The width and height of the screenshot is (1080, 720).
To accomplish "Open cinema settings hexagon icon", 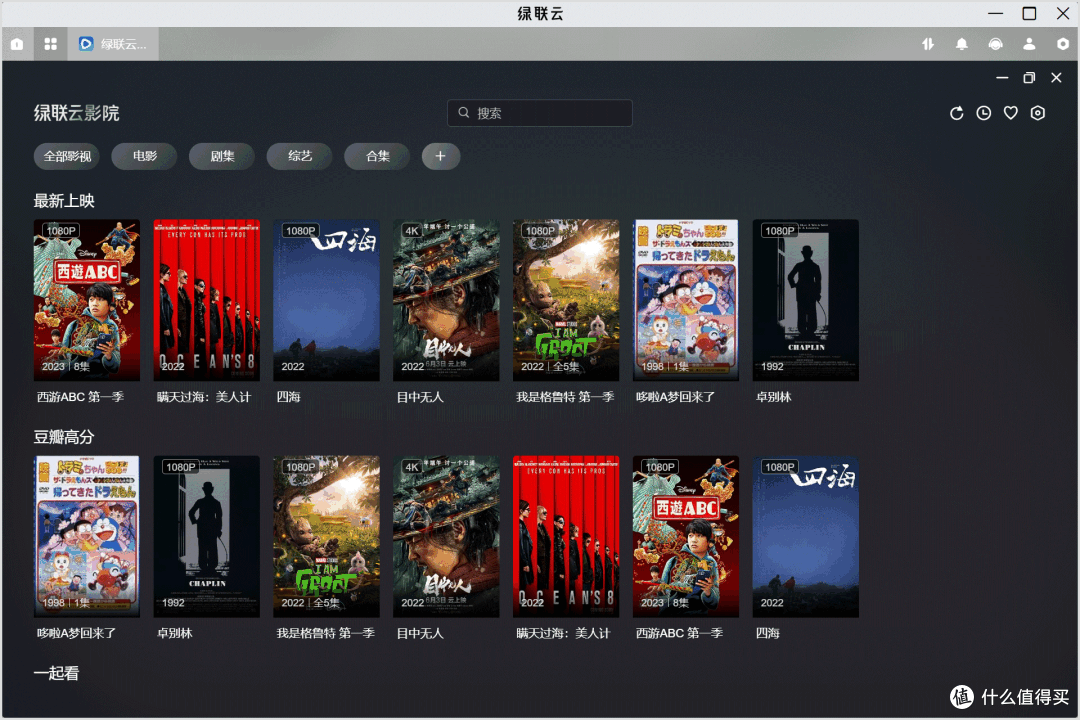I will coord(1038,113).
